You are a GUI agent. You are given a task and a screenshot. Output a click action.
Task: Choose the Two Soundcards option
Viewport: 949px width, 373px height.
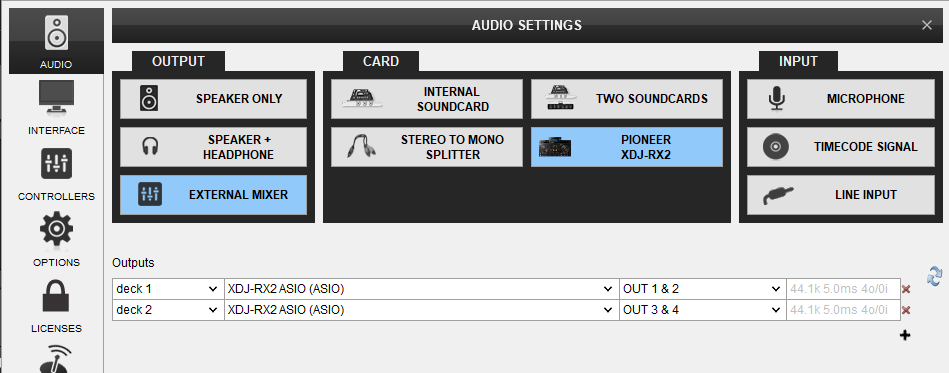click(627, 99)
